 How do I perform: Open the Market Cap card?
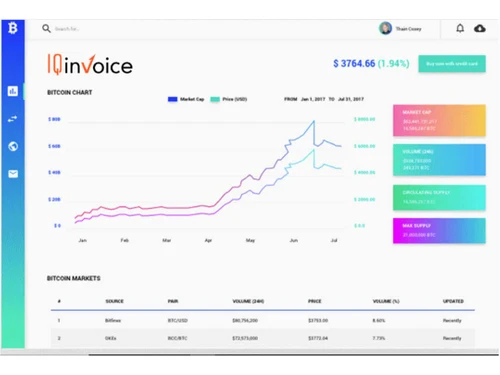point(439,120)
